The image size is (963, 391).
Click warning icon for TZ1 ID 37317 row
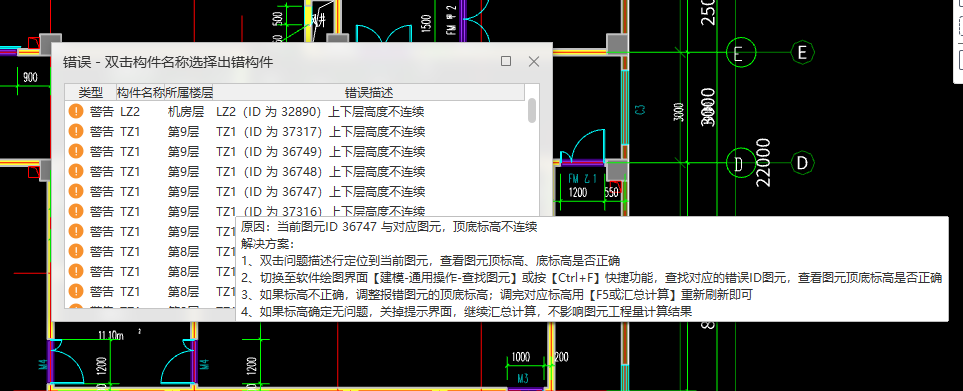(x=76, y=131)
